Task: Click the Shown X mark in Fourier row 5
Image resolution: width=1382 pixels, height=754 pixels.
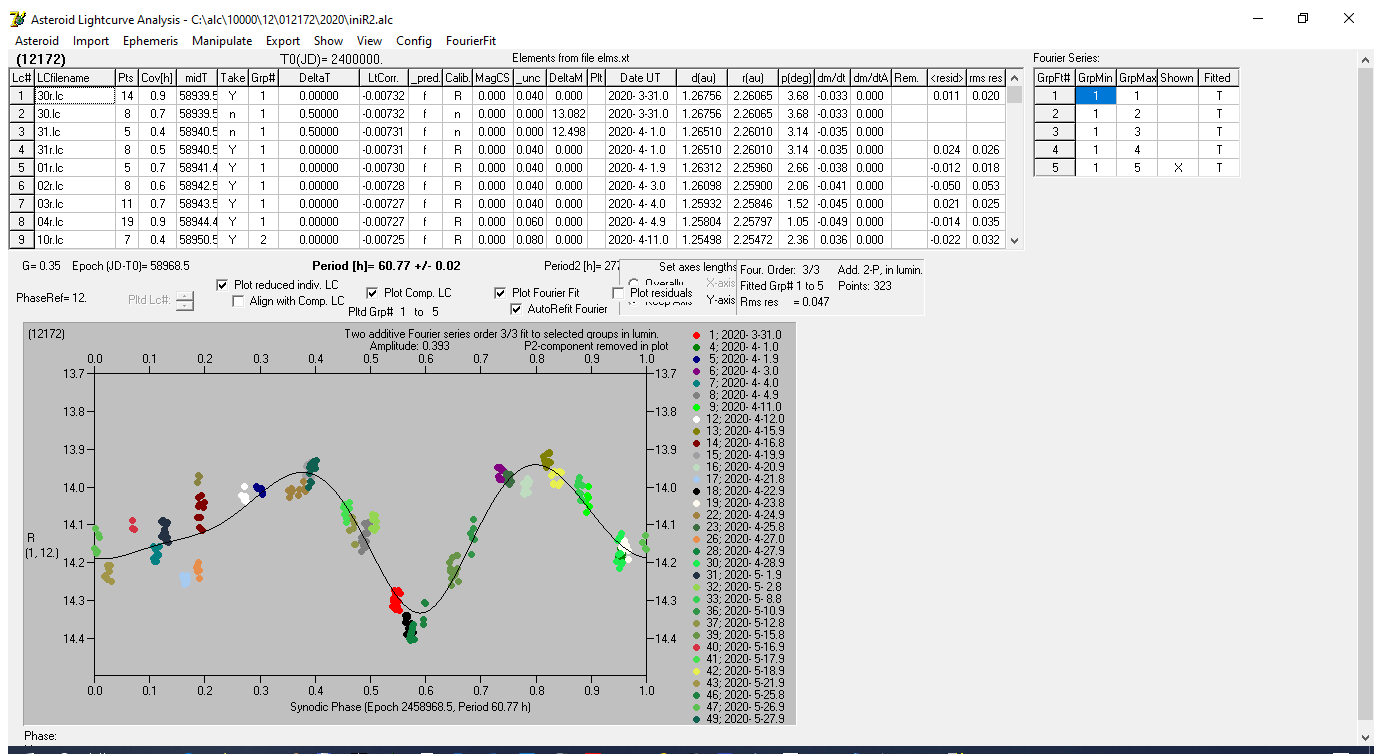Action: pos(1178,167)
